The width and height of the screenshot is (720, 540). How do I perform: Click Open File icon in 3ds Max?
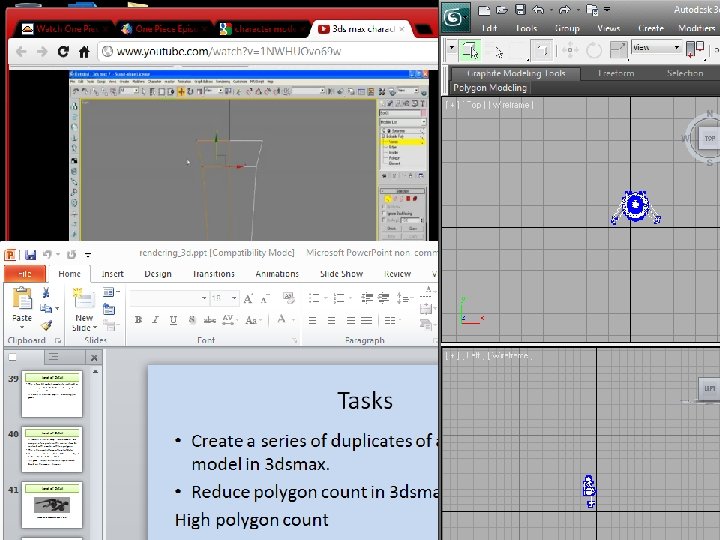(x=502, y=10)
